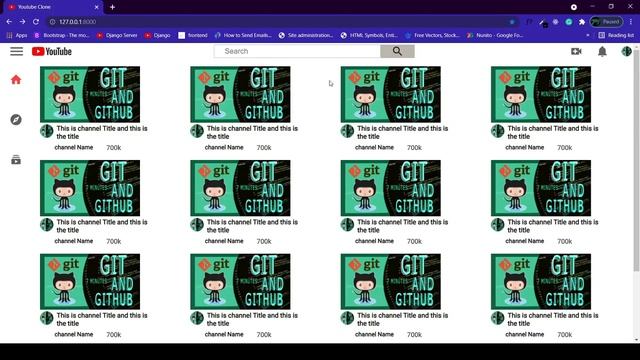Focus the Search input field

[x=297, y=51]
